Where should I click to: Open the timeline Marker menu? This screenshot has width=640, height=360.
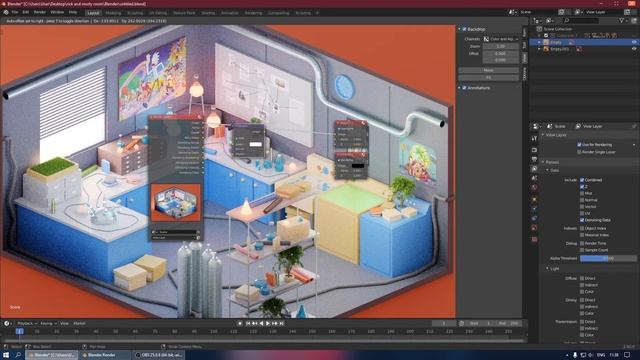coord(79,323)
